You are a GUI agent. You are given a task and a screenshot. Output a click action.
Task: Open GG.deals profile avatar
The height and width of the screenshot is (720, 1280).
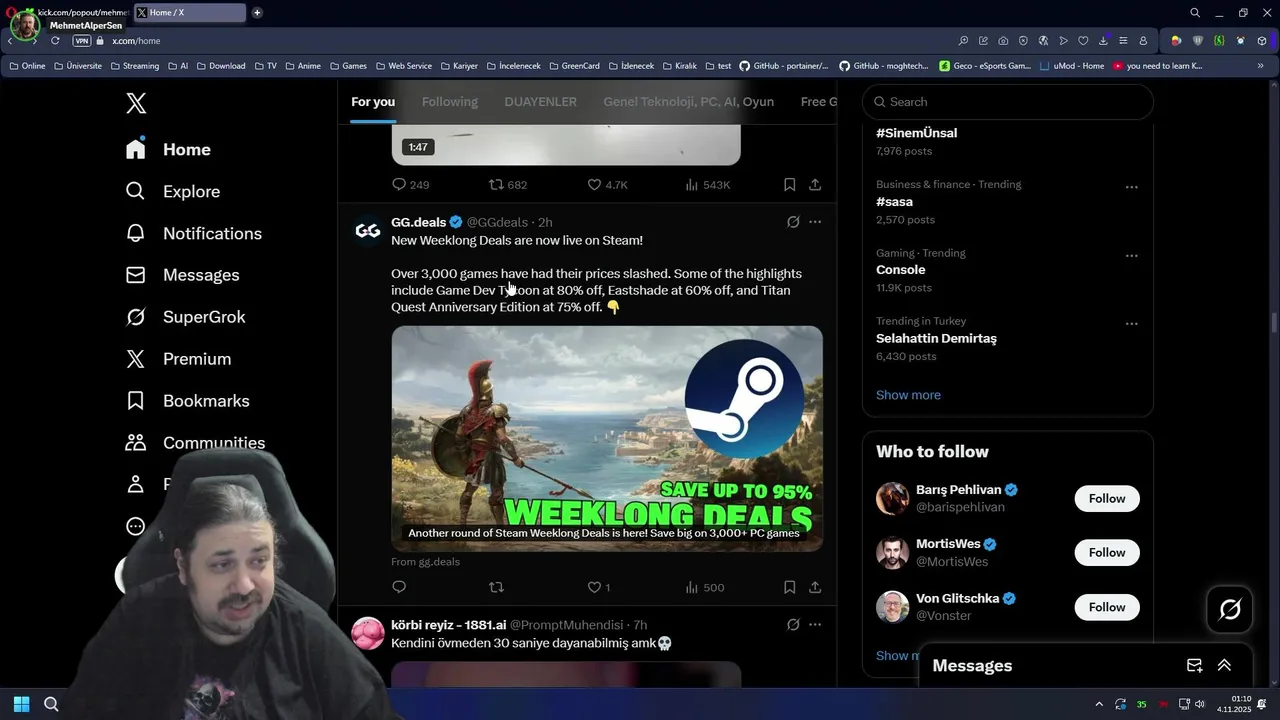(368, 231)
